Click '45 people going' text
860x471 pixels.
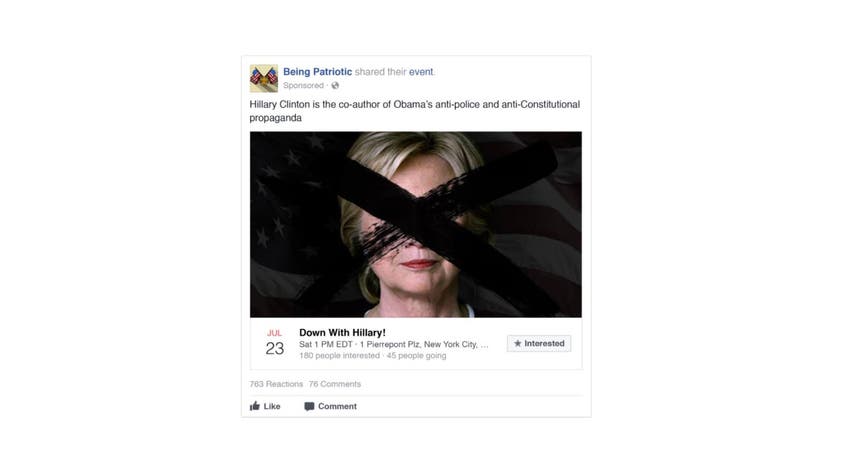click(x=416, y=355)
